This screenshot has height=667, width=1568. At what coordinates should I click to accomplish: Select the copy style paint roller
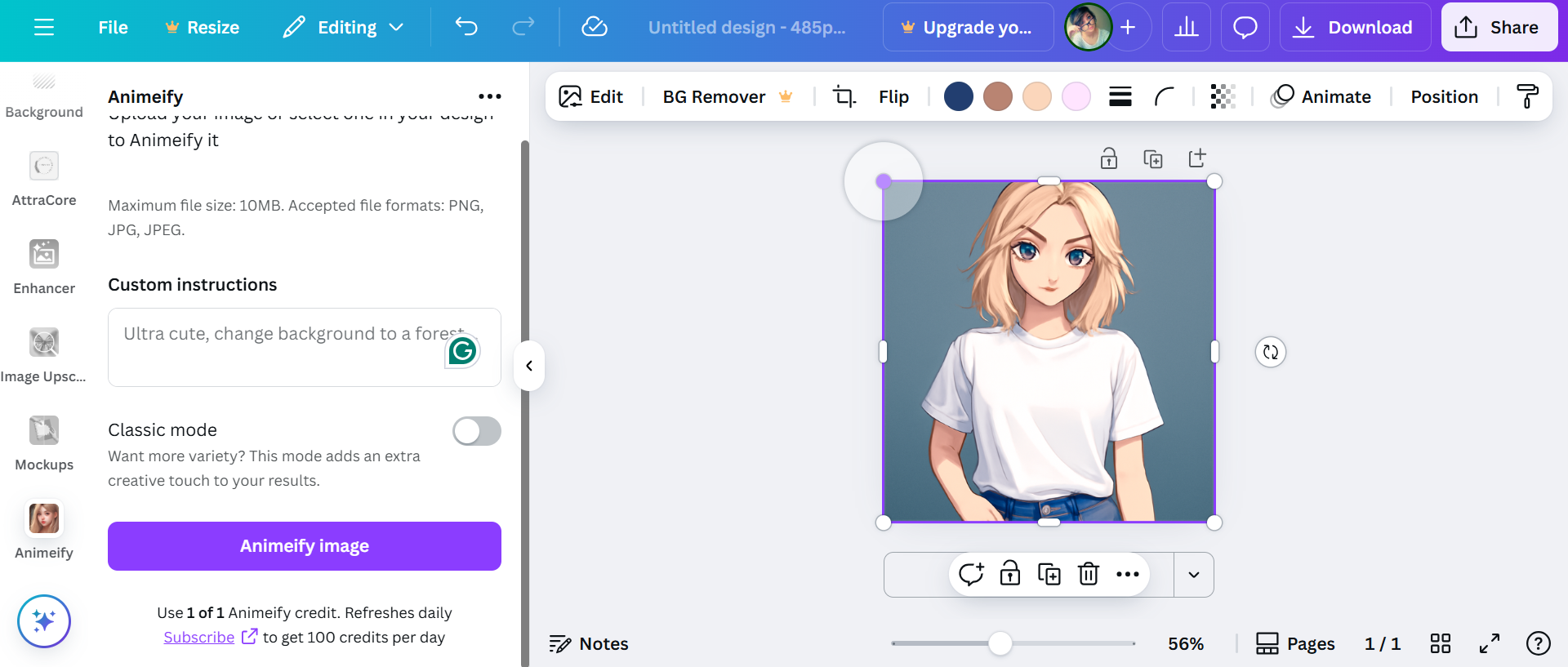[1527, 96]
